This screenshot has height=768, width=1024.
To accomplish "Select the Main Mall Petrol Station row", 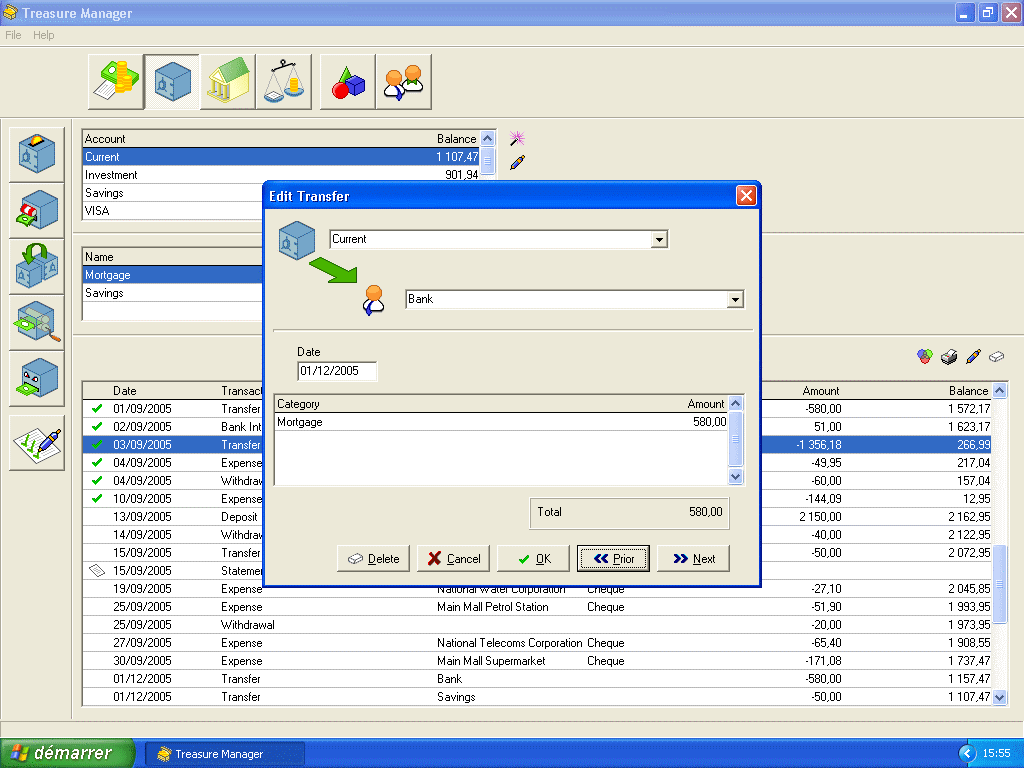I will click(537, 607).
